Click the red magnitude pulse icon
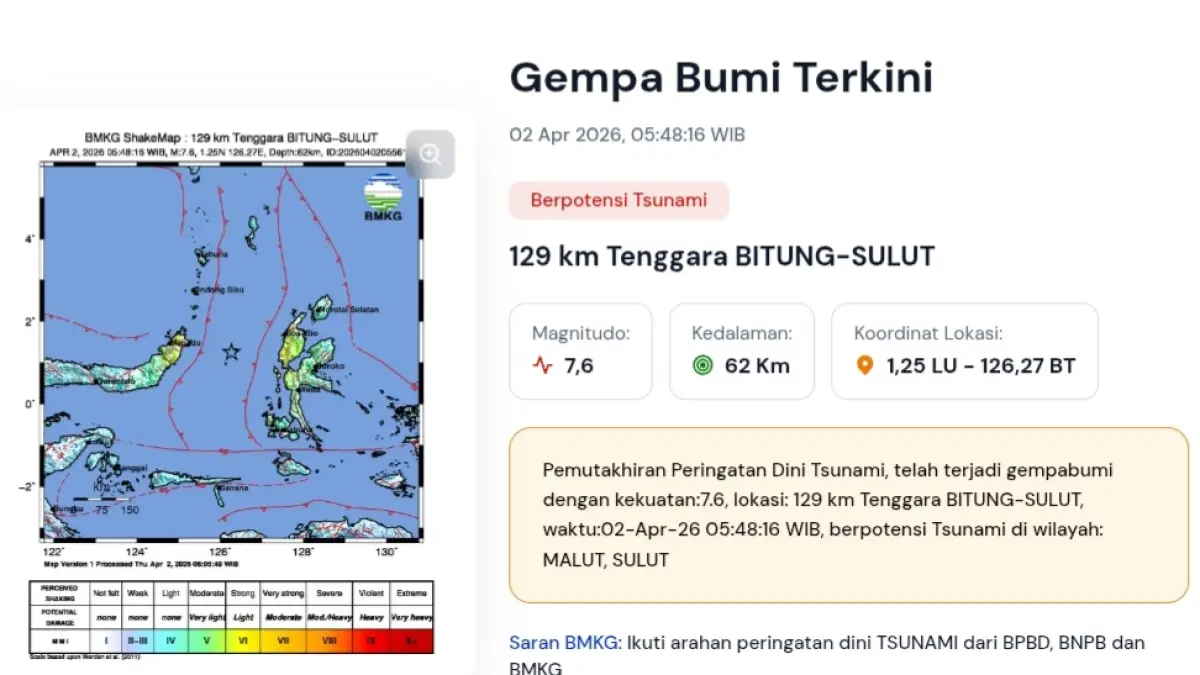 click(x=543, y=366)
